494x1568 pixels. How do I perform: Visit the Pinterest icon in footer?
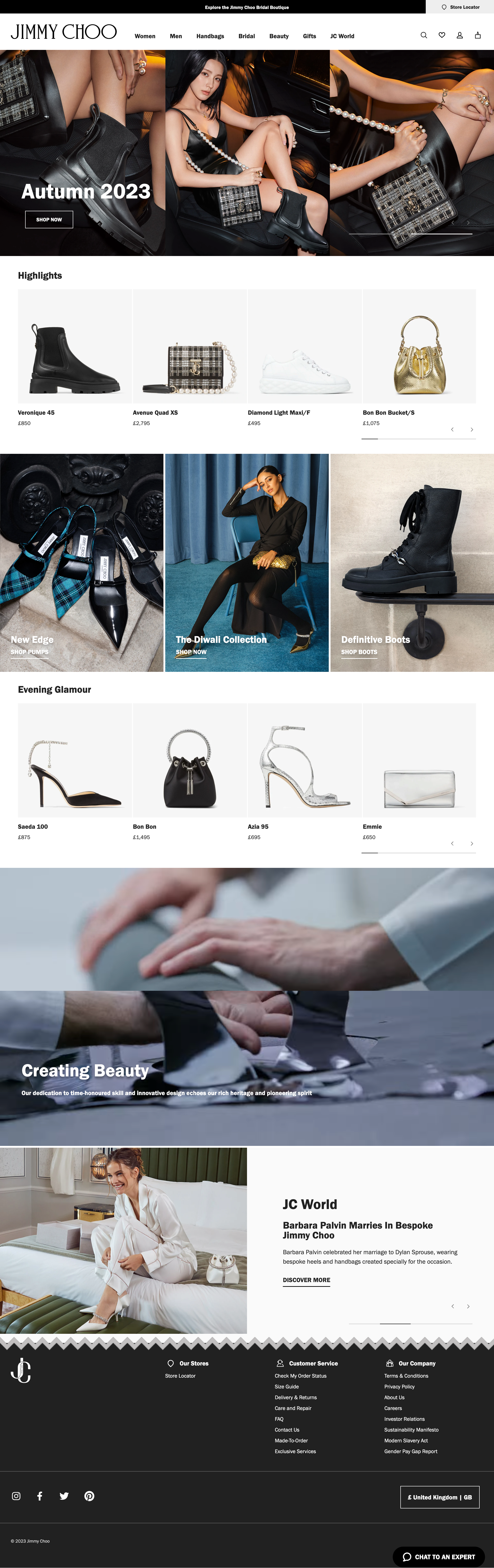pos(89,1496)
